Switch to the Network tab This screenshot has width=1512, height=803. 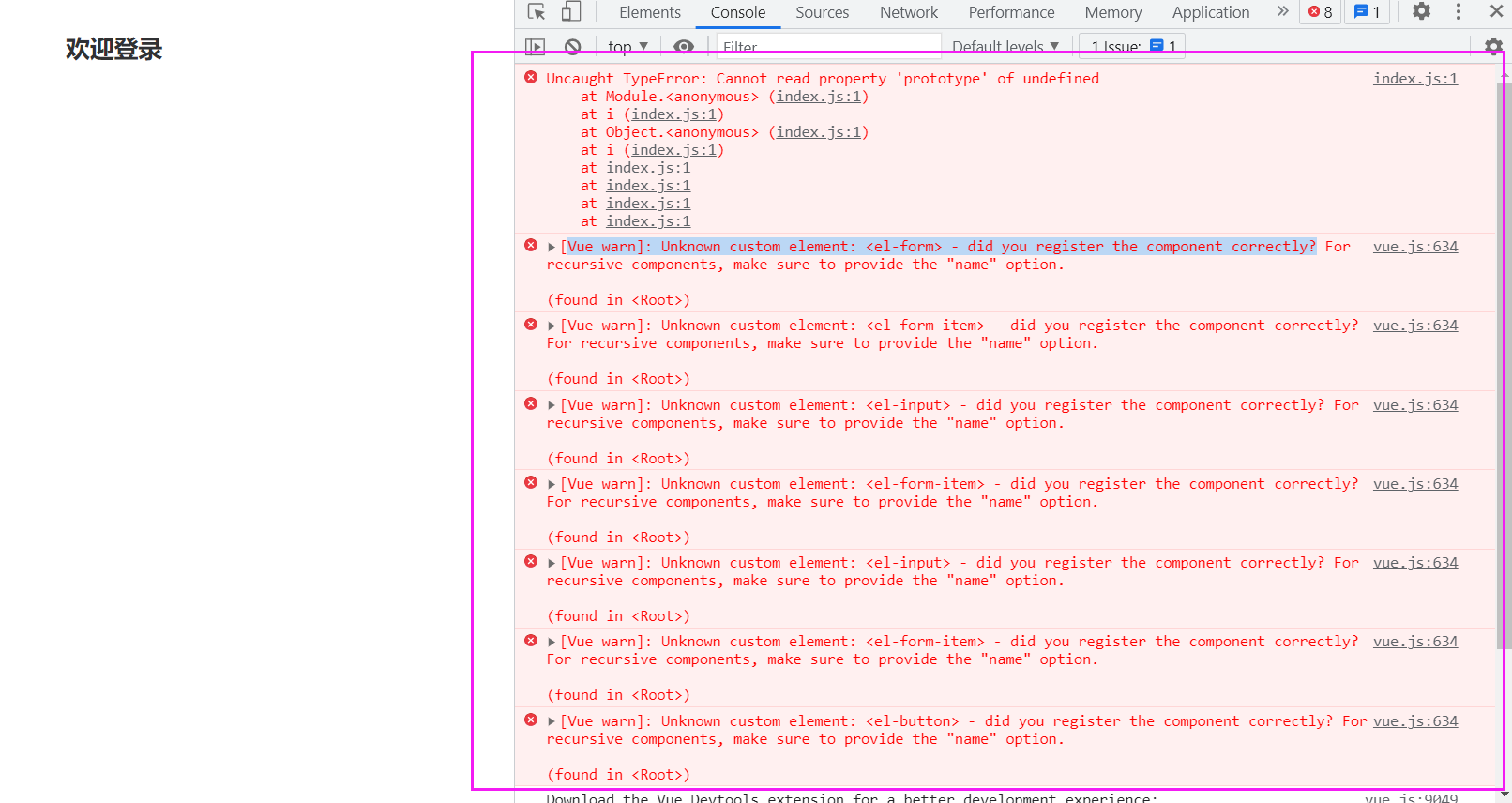coord(909,12)
